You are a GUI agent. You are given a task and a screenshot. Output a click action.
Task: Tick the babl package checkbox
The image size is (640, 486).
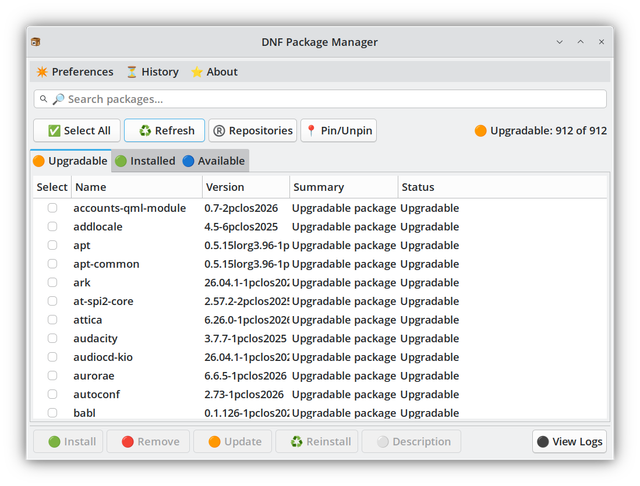[x=52, y=413]
